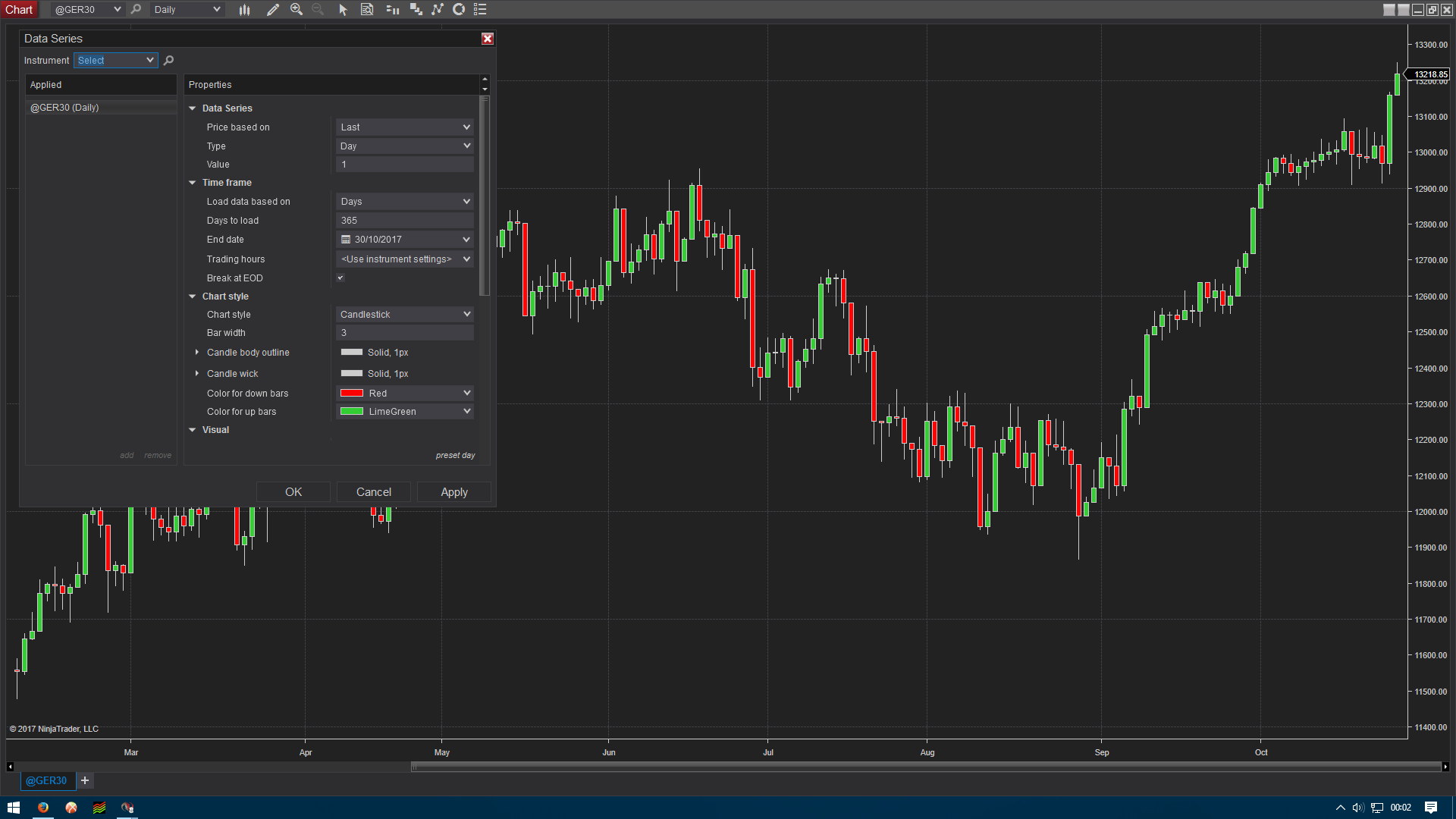
Task: Open the bar type chart icon
Action: coord(244,10)
